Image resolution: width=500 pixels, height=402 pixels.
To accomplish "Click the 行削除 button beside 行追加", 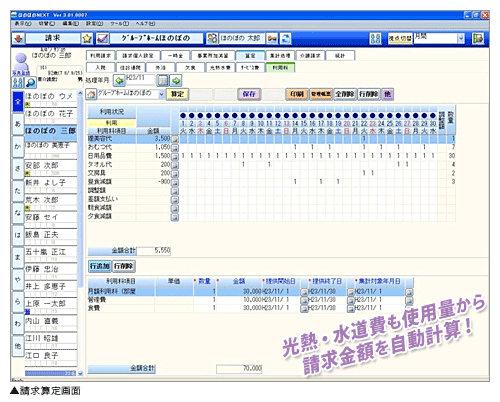I will click(124, 266).
